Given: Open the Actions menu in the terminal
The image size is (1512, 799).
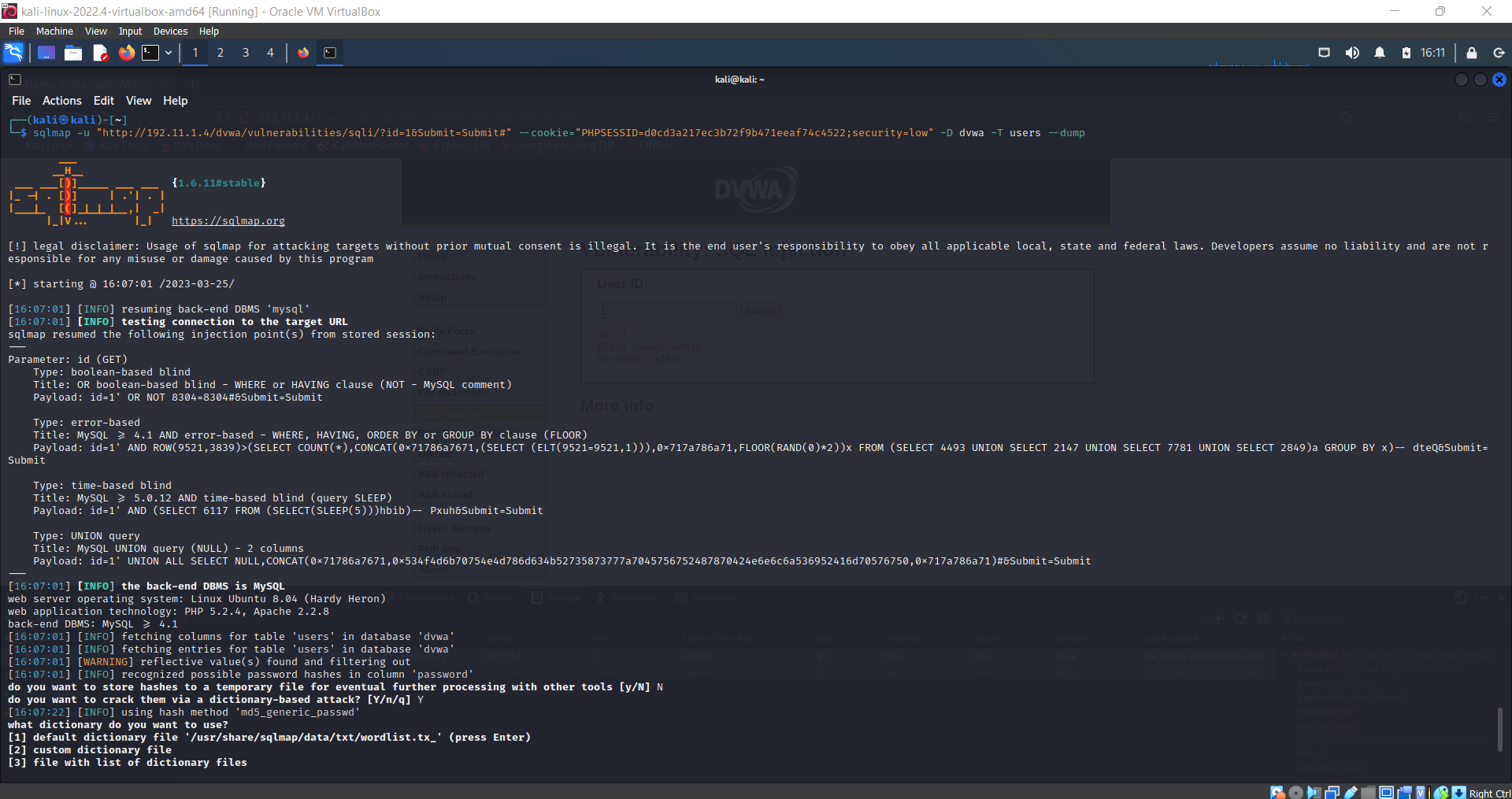Looking at the screenshot, I should (x=61, y=101).
